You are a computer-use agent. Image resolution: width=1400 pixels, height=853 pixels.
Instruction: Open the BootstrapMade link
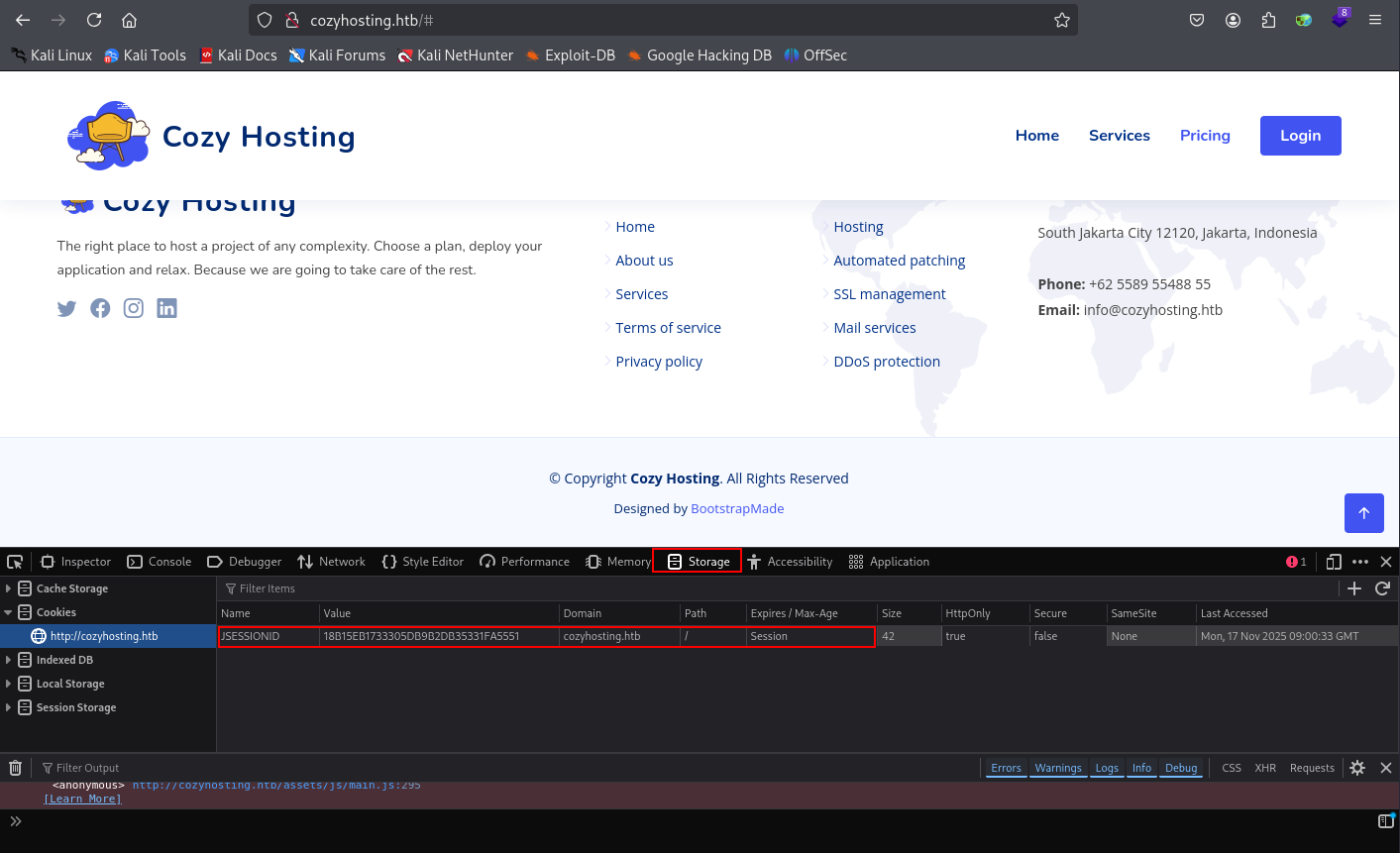pos(737,508)
